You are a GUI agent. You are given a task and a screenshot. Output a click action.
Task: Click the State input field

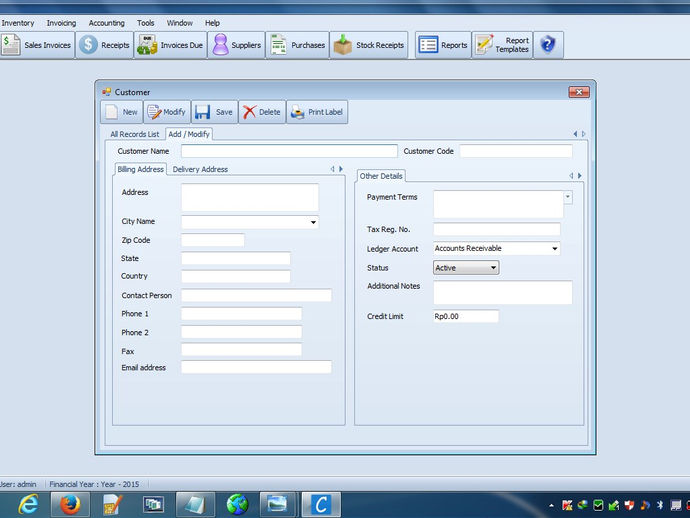coord(235,258)
